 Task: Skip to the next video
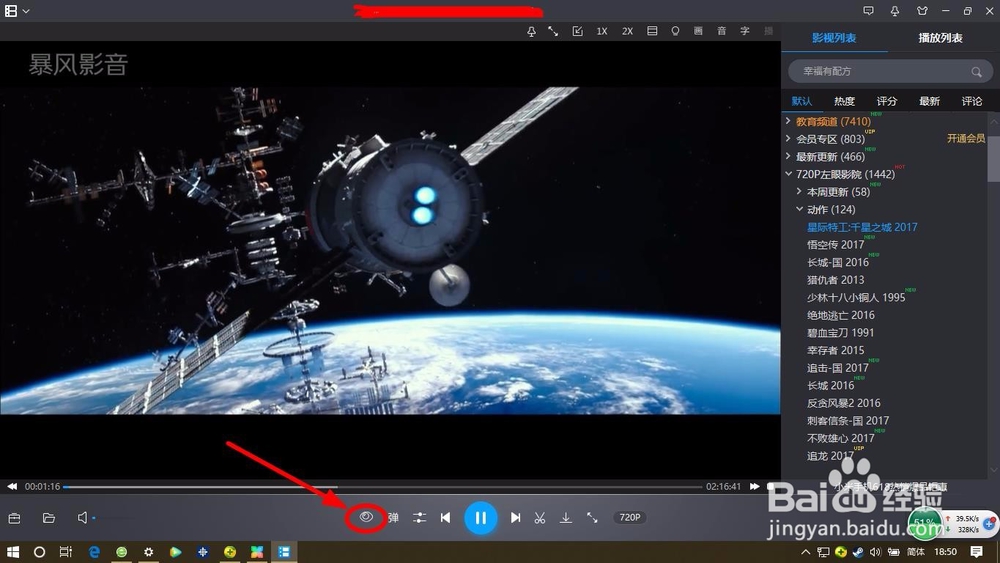tap(515, 518)
